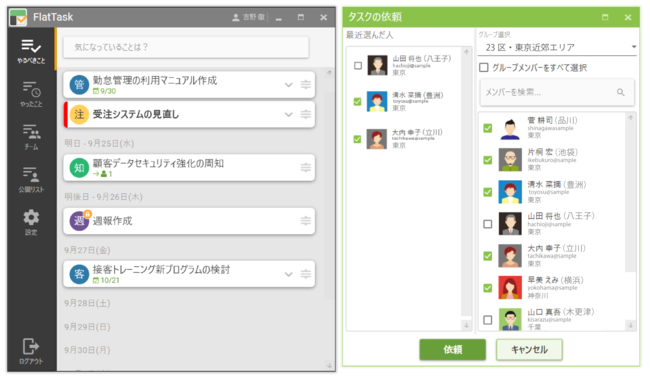The height and width of the screenshot is (378, 650).
Task: Expand the 勤怠管理の利用マニュアル作成 task chevron
Action: [289, 85]
